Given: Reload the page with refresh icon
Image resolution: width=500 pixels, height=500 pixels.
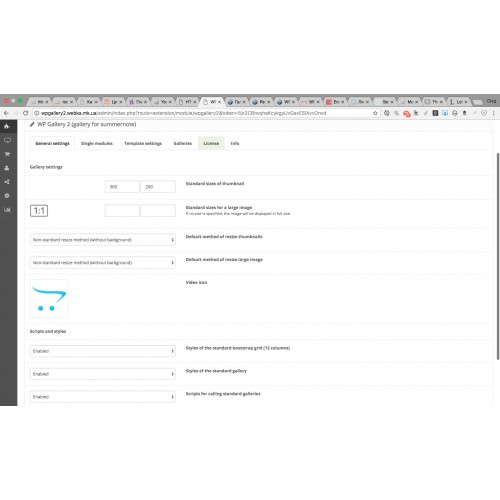Looking at the screenshot, I should click(x=25, y=113).
